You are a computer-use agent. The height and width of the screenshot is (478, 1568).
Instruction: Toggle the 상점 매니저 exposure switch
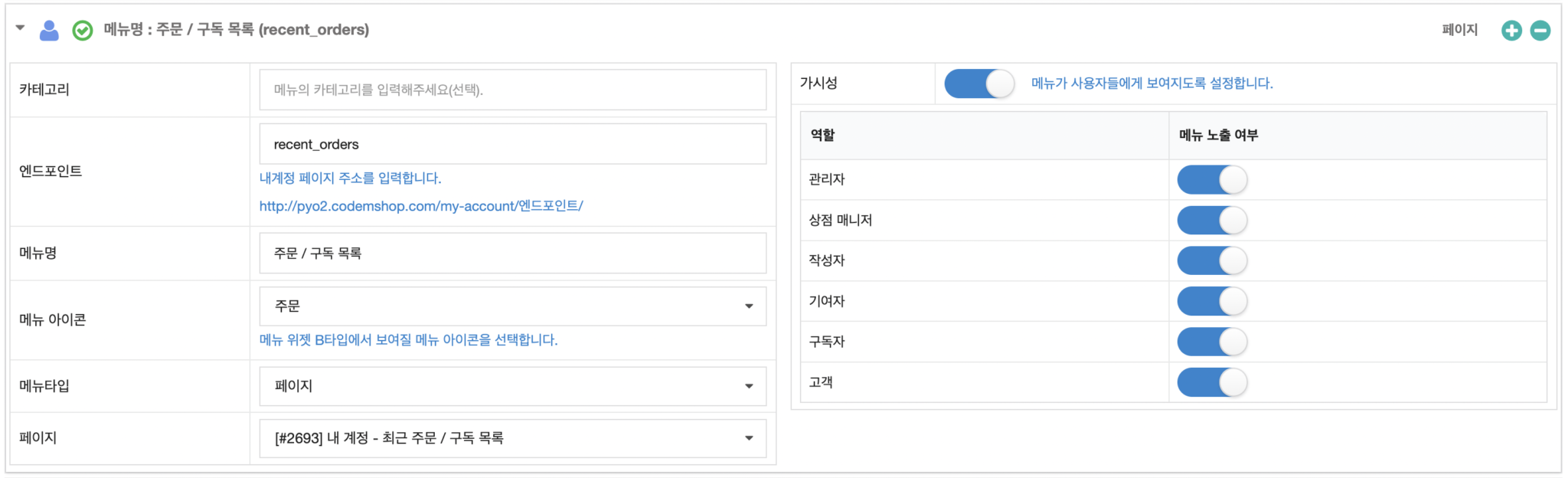pos(1212,221)
